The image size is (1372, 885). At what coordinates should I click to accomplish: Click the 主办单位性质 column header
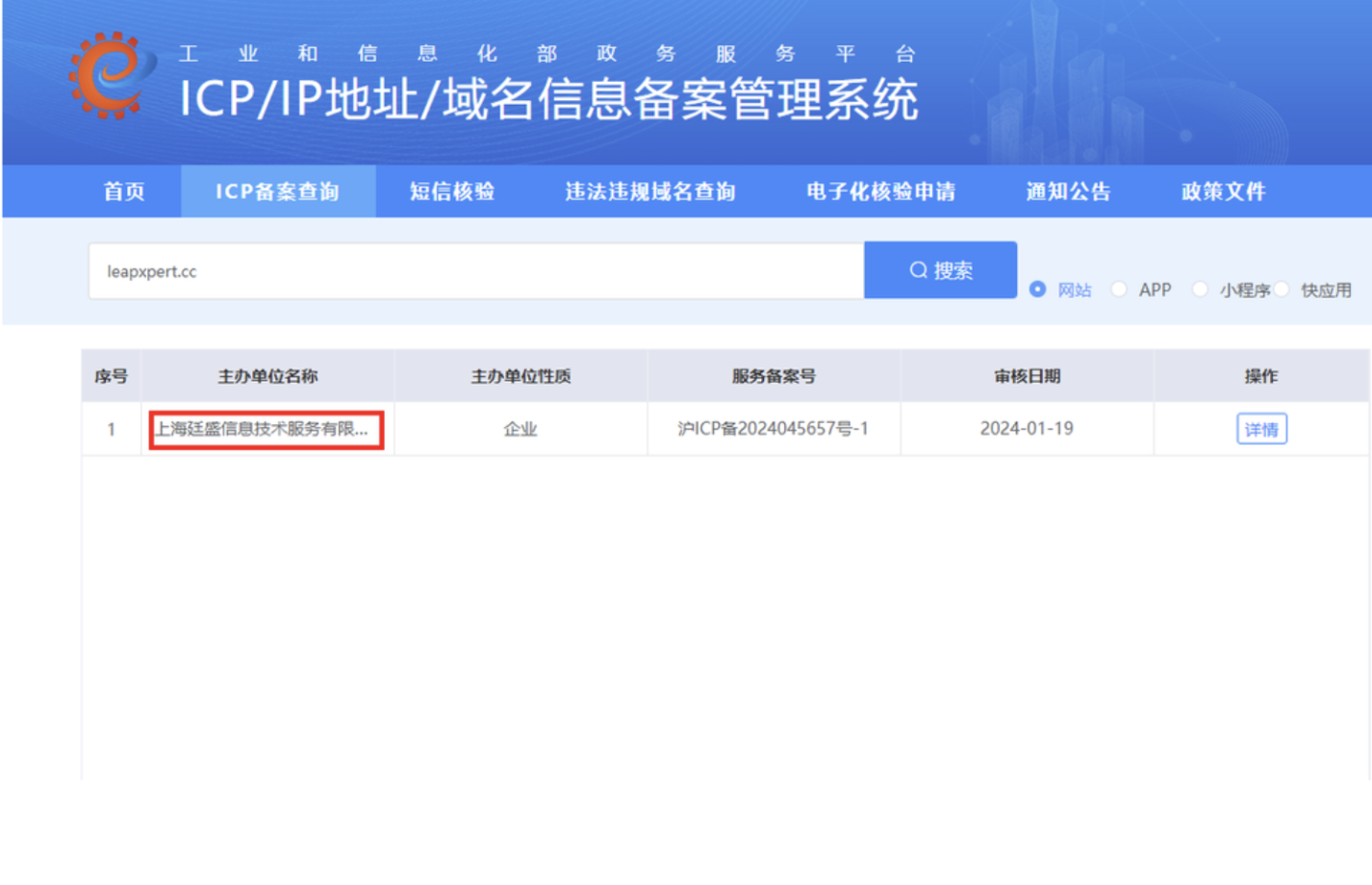(x=521, y=376)
